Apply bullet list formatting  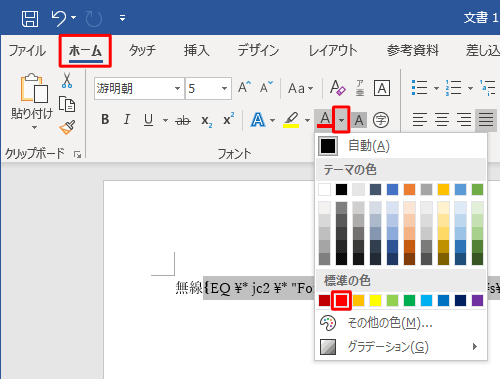419,88
